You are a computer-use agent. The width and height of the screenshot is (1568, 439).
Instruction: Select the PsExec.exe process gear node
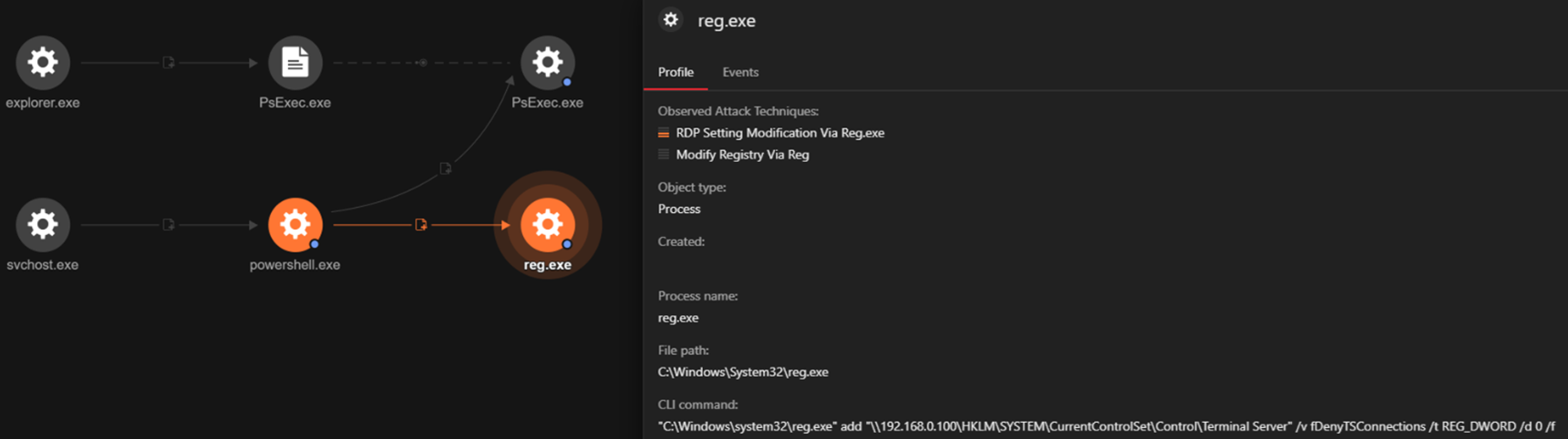click(x=547, y=63)
